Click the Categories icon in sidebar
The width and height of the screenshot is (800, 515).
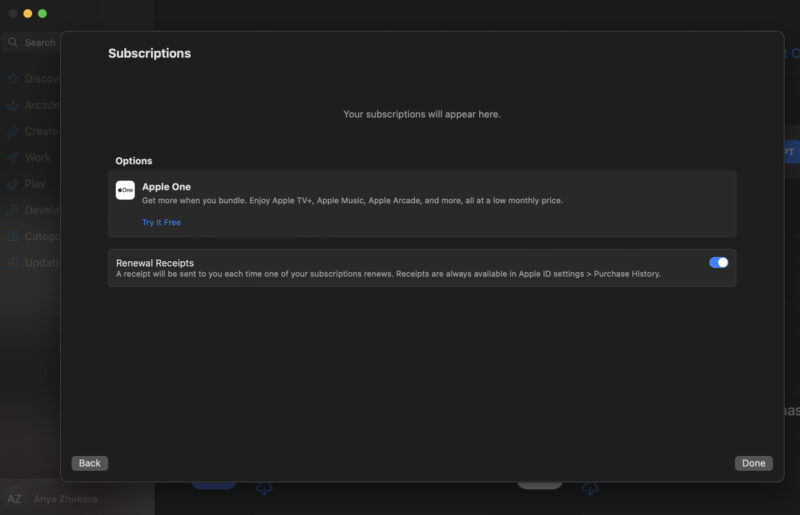(13, 237)
